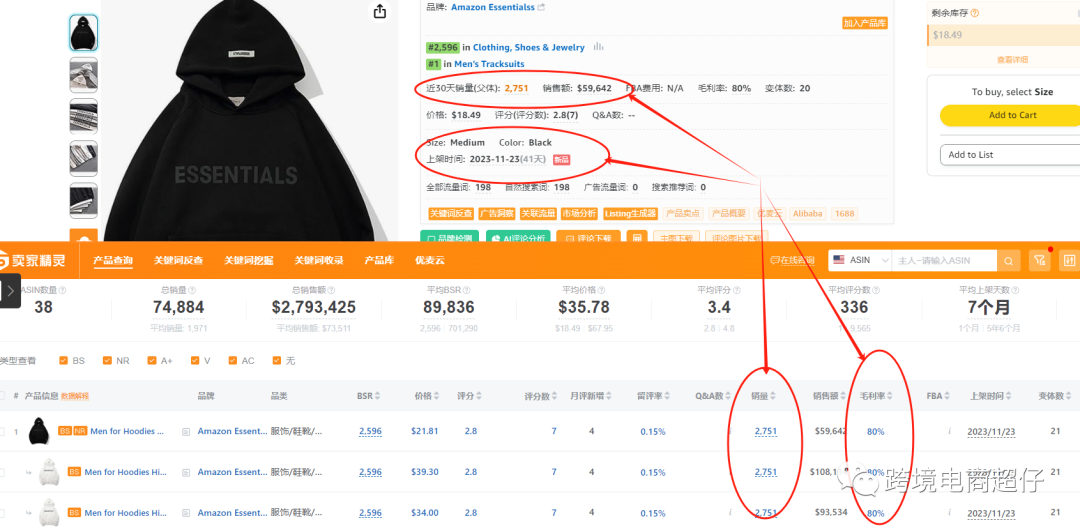Screen dimensions: 1080x528
Task: Click the bar chart icon next to Clothing rank
Action: [x=599, y=47]
